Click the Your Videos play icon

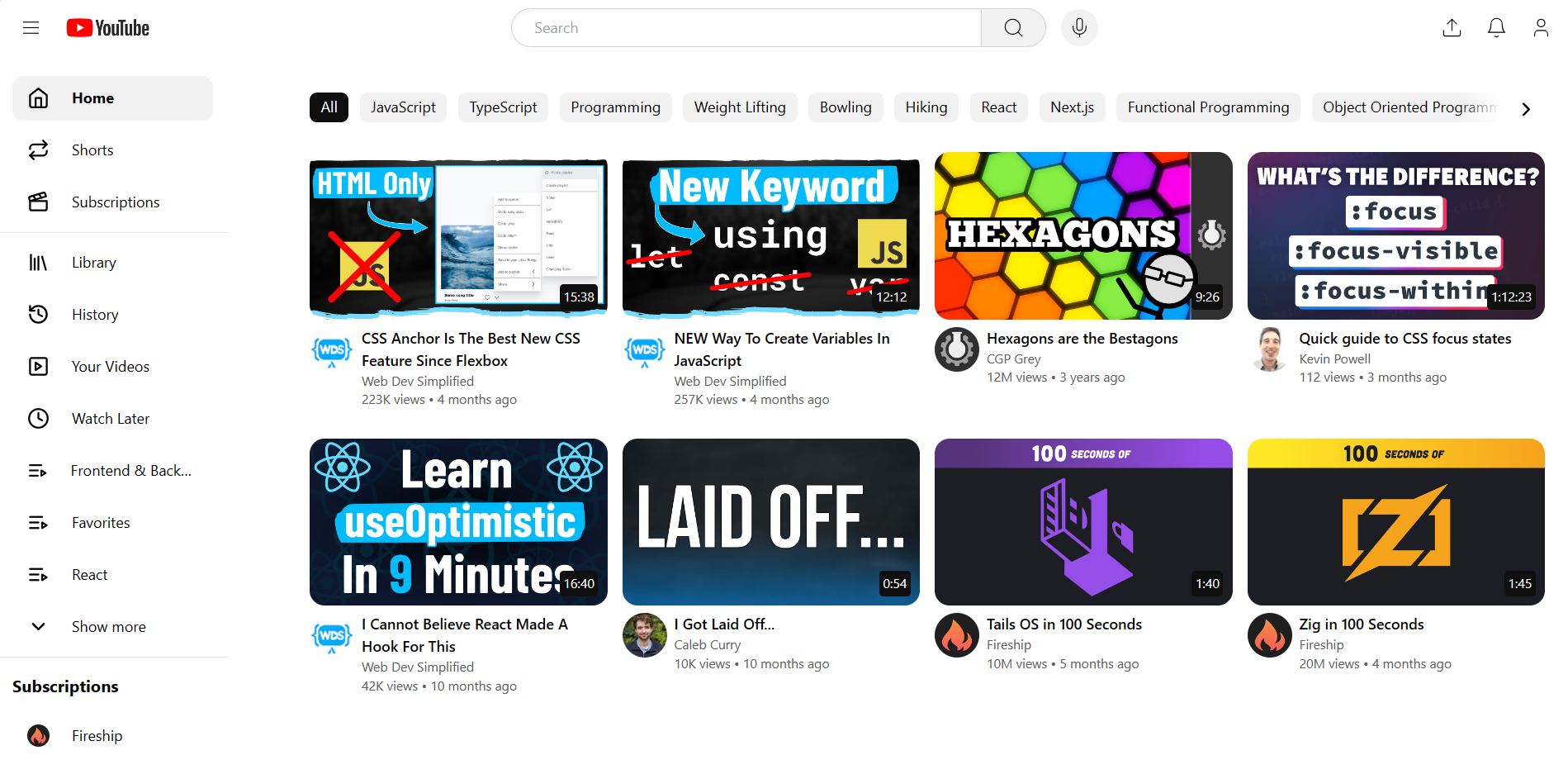tap(38, 367)
